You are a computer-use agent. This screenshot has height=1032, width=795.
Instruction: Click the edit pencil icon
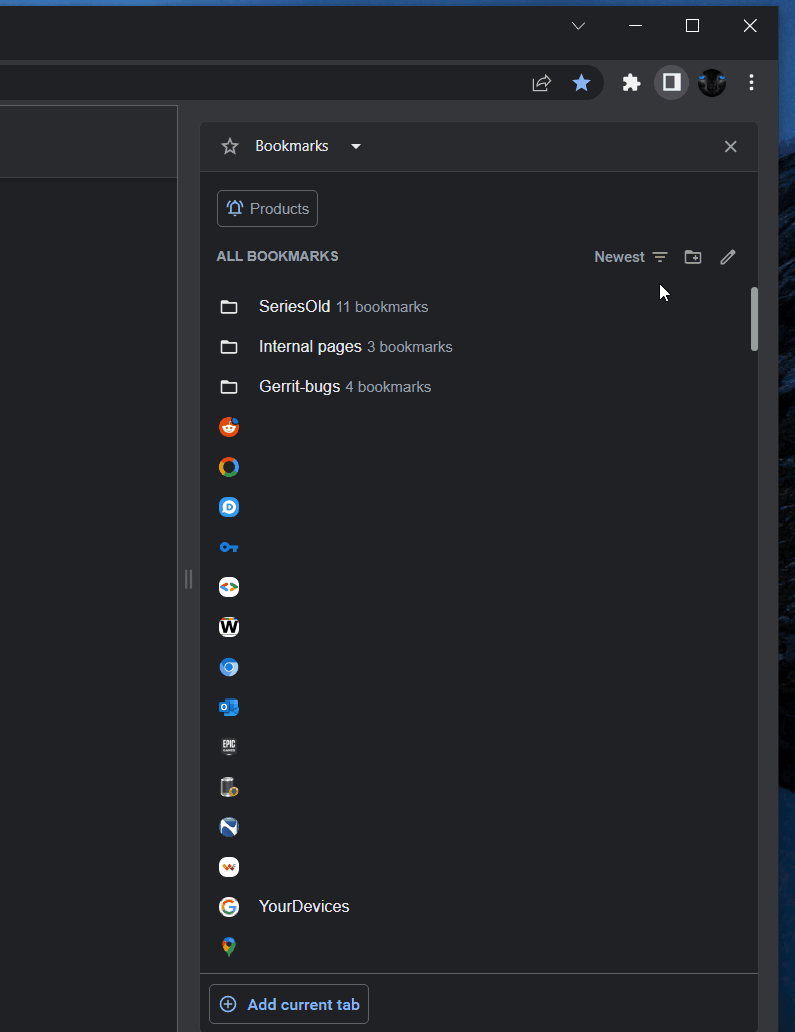pyautogui.click(x=727, y=257)
